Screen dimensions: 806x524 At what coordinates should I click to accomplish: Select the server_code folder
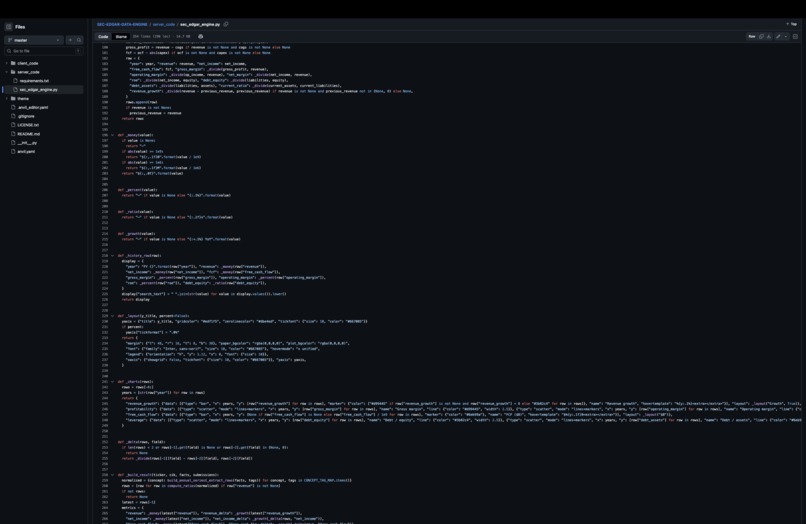tap(28, 72)
